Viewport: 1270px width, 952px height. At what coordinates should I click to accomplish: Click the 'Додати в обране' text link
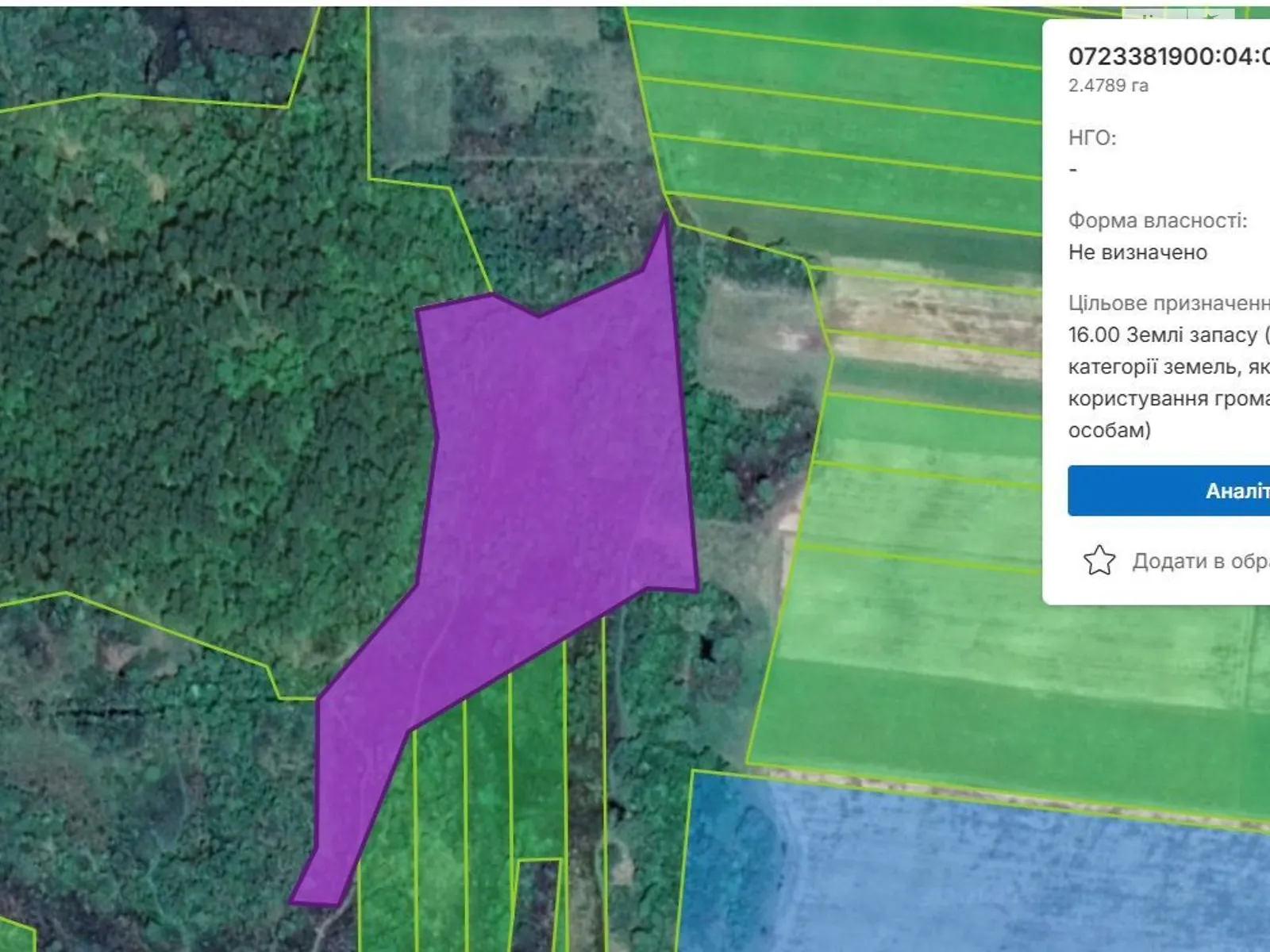tap(1200, 561)
